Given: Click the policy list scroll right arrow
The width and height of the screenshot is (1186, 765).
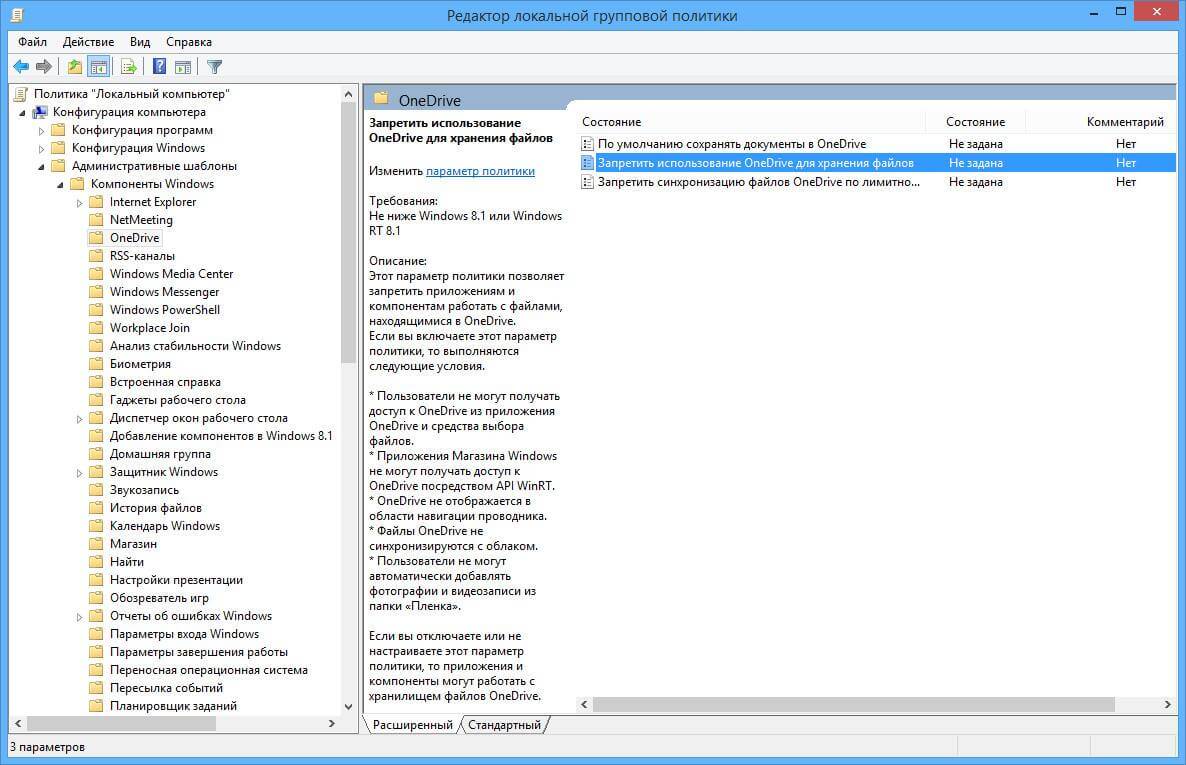Looking at the screenshot, I should [x=1167, y=704].
